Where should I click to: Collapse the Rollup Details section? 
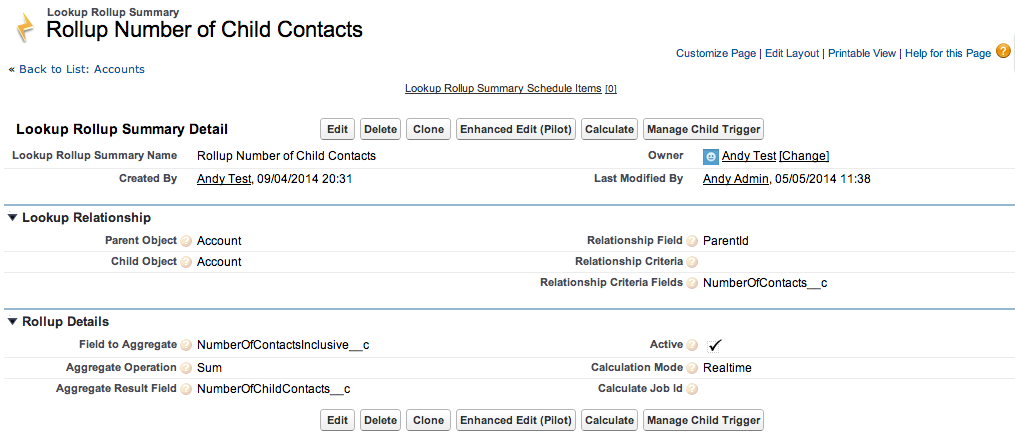[x=12, y=322]
